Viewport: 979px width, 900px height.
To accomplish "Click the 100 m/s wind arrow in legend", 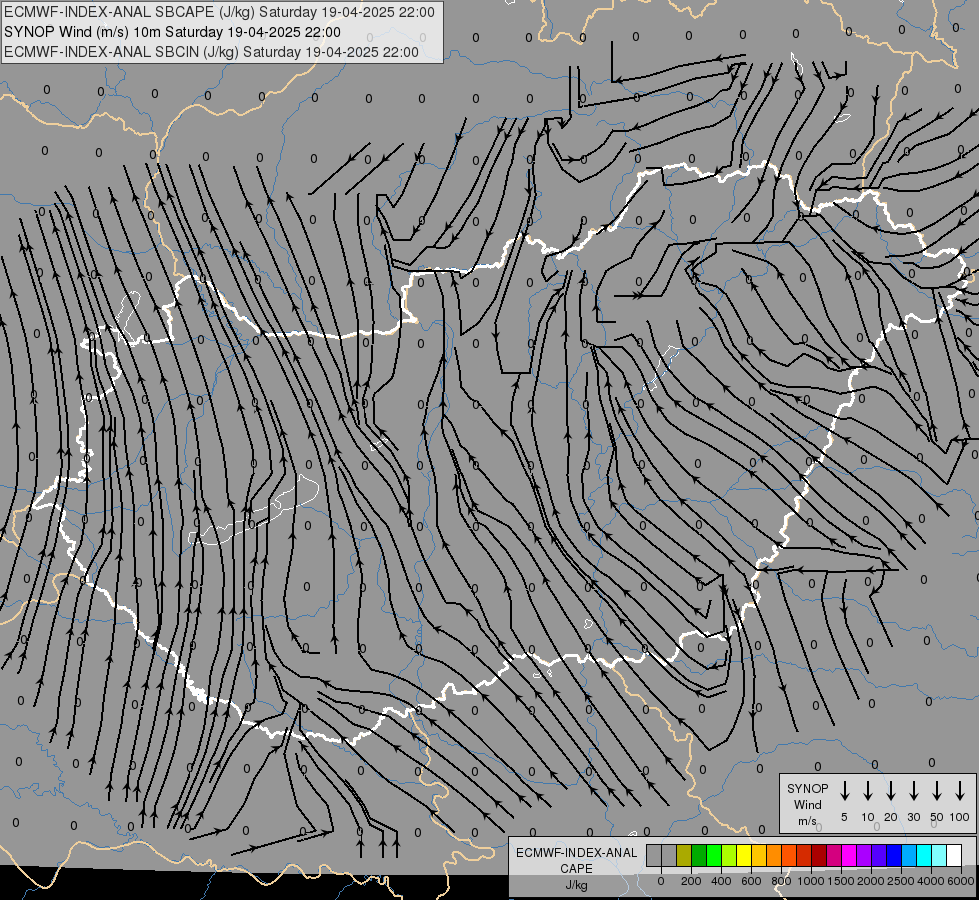I will click(960, 791).
